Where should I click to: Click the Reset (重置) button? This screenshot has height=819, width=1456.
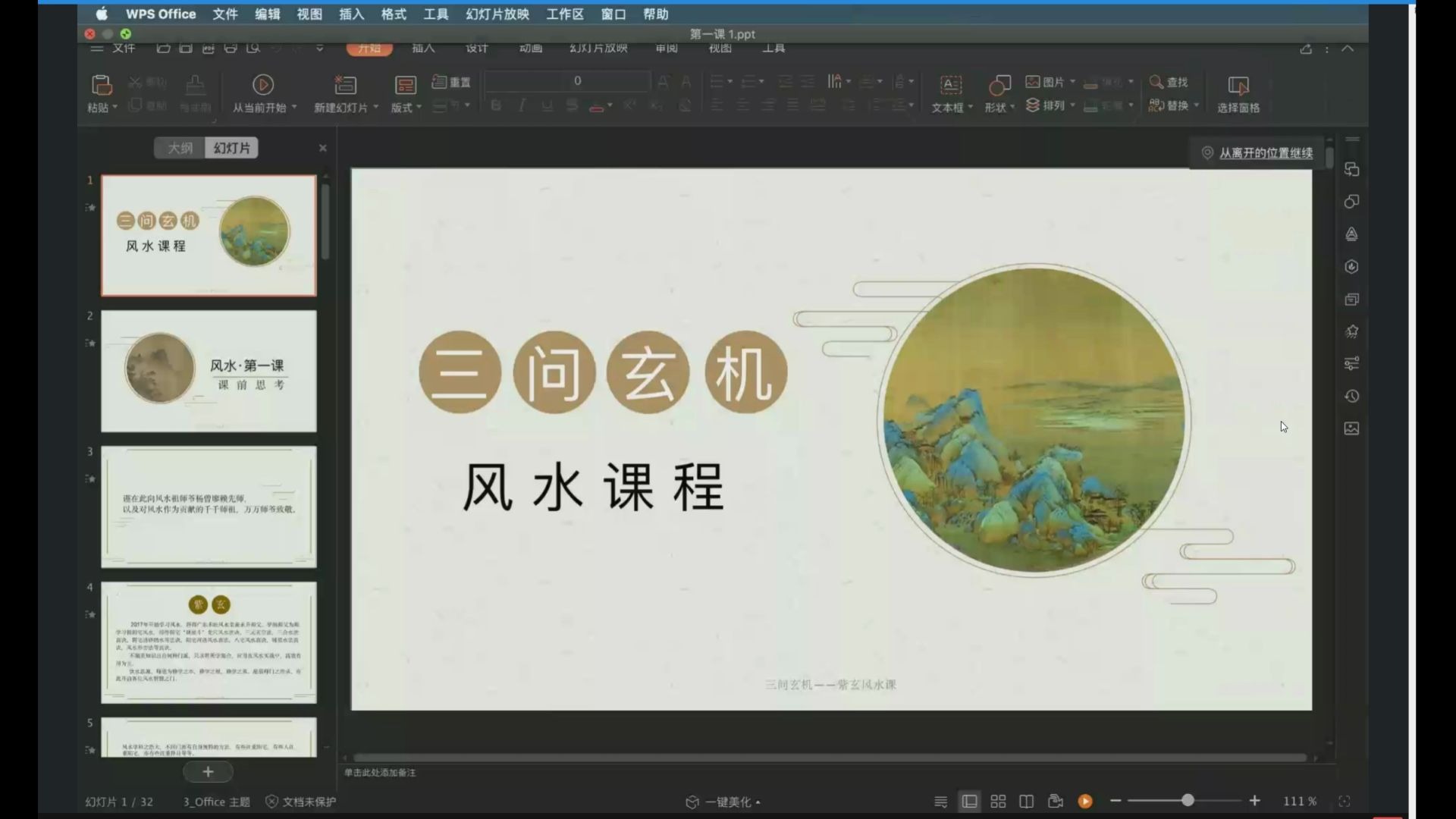pos(451,82)
